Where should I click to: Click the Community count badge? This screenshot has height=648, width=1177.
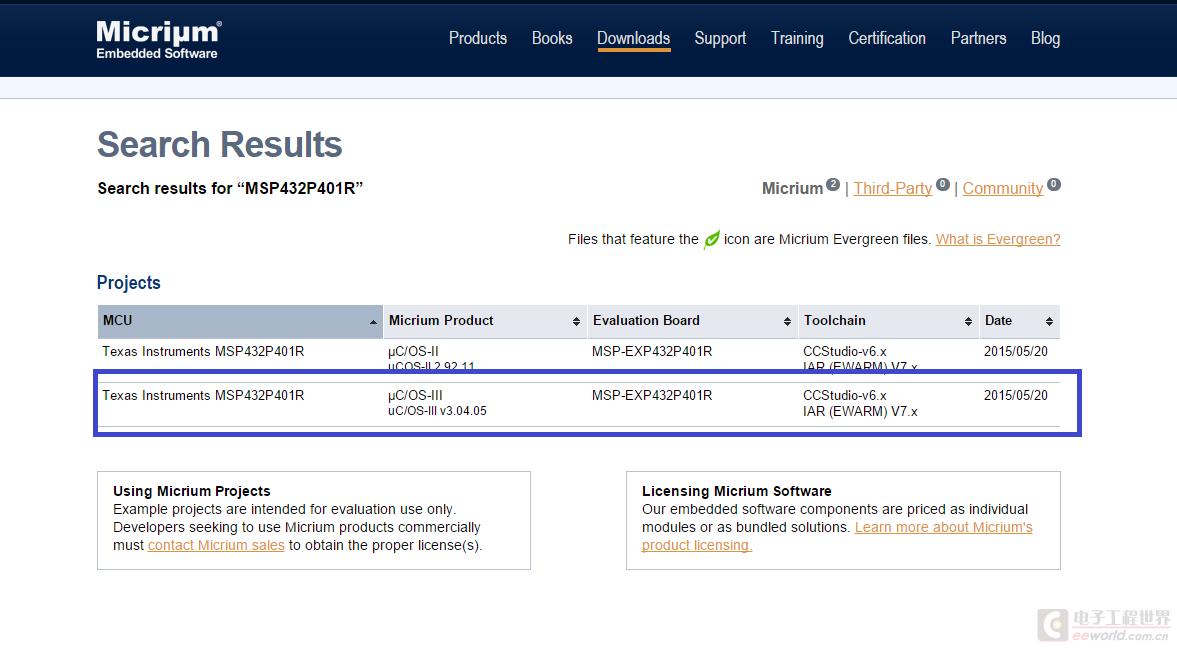click(1054, 184)
